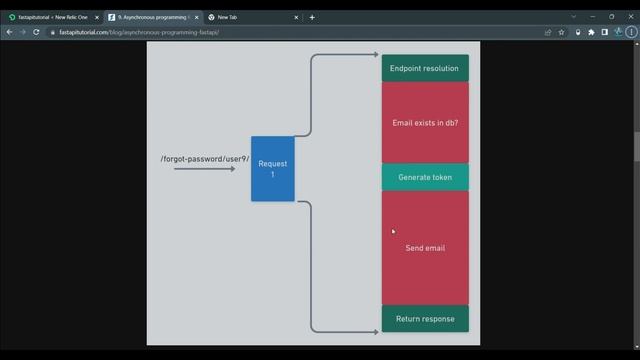Go back to the previous page

tap(9, 32)
